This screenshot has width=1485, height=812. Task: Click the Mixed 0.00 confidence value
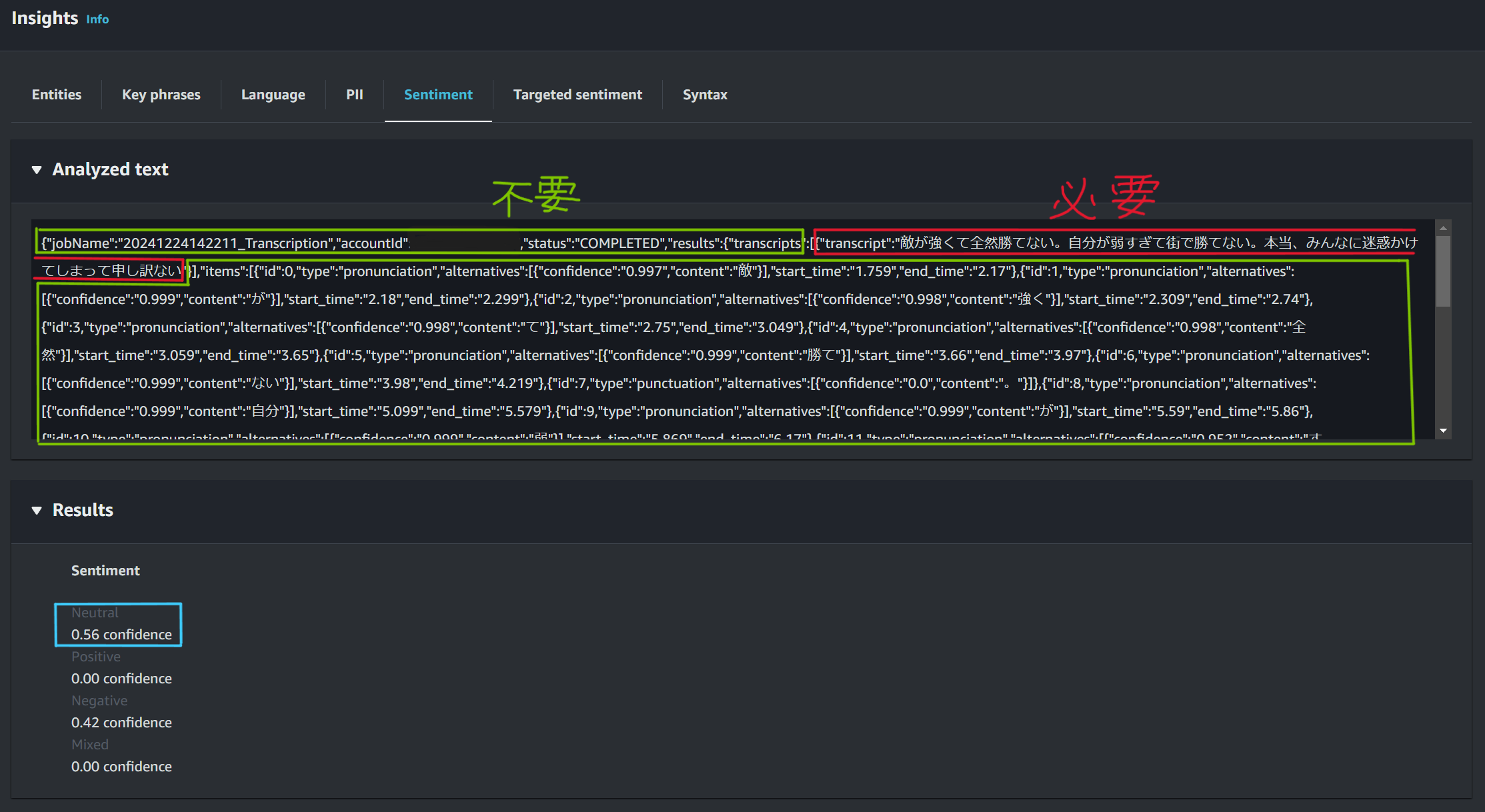click(x=121, y=767)
